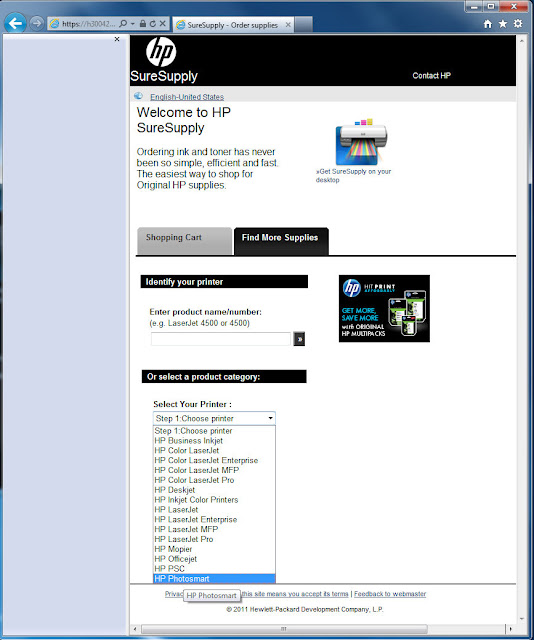Choose HP Mopier from the list
This screenshot has width=534, height=640.
pyautogui.click(x=214, y=549)
